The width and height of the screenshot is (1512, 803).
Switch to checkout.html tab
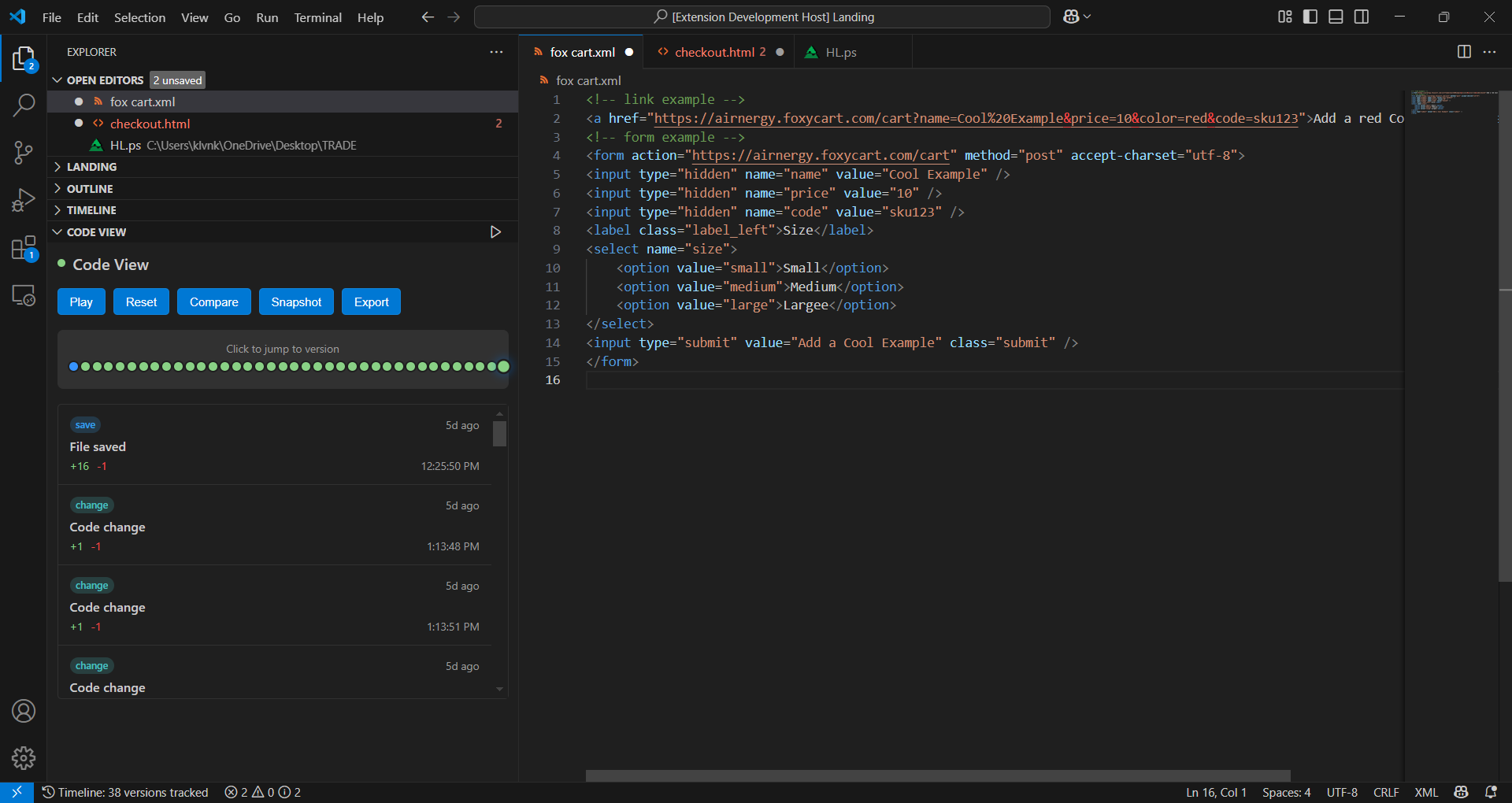(720, 52)
